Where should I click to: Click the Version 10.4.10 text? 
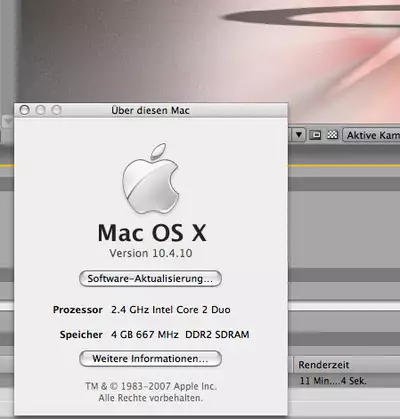(151, 253)
